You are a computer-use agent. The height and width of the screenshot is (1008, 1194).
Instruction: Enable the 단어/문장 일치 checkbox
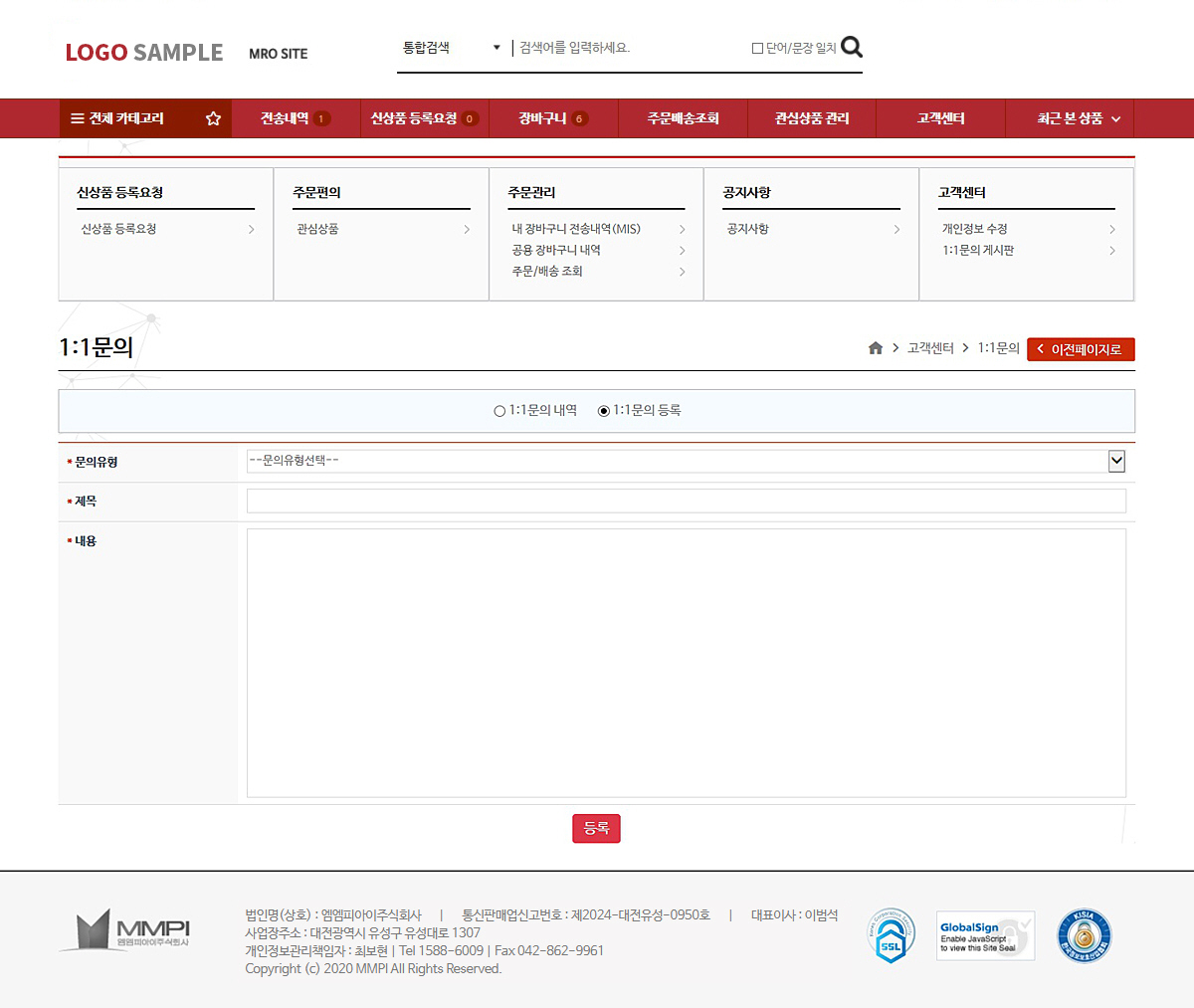click(x=757, y=48)
